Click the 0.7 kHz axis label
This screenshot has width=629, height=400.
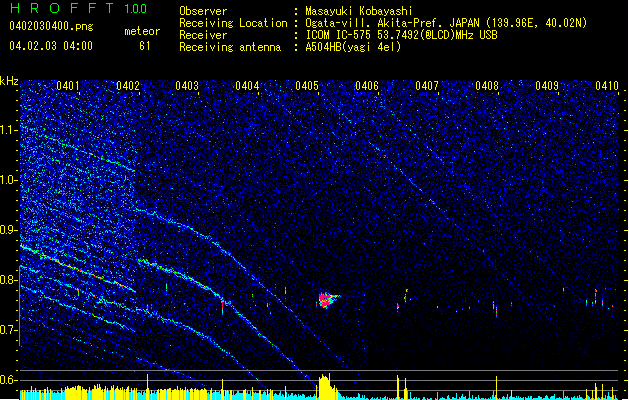coord(8,330)
